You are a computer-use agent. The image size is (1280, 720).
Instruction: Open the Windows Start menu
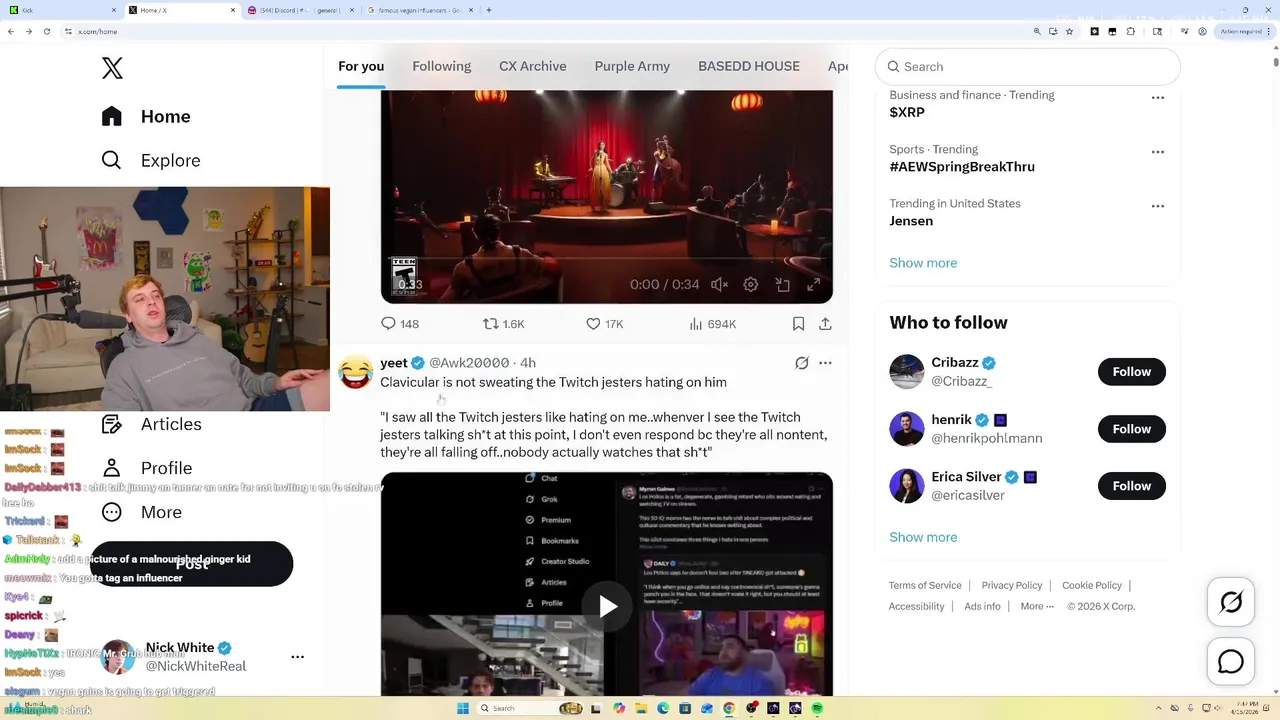click(x=462, y=709)
